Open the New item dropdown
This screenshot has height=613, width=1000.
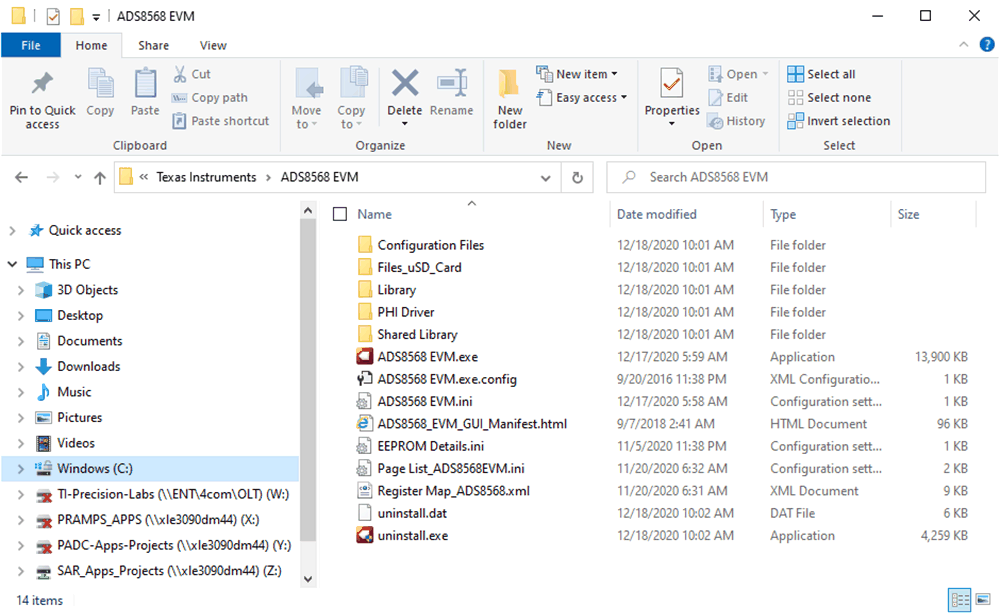578,73
